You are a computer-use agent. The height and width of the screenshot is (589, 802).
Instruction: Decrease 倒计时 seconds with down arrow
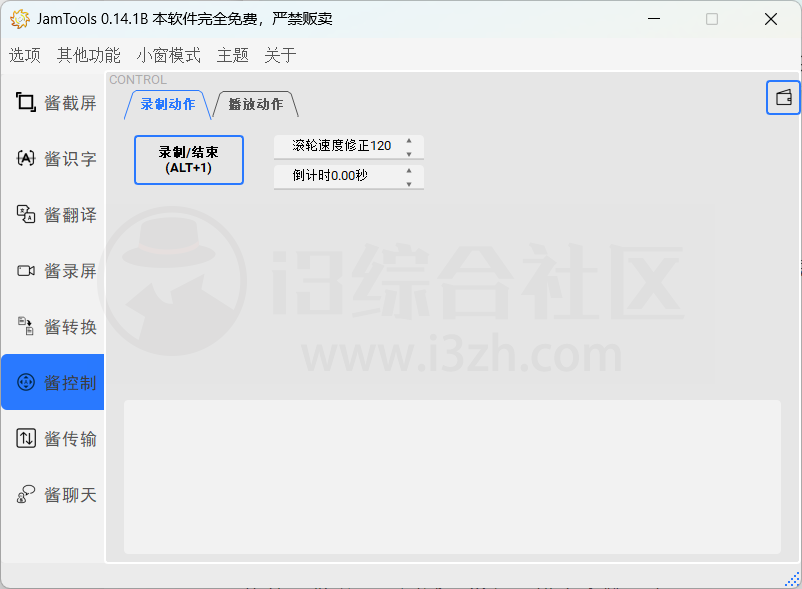tap(409, 184)
